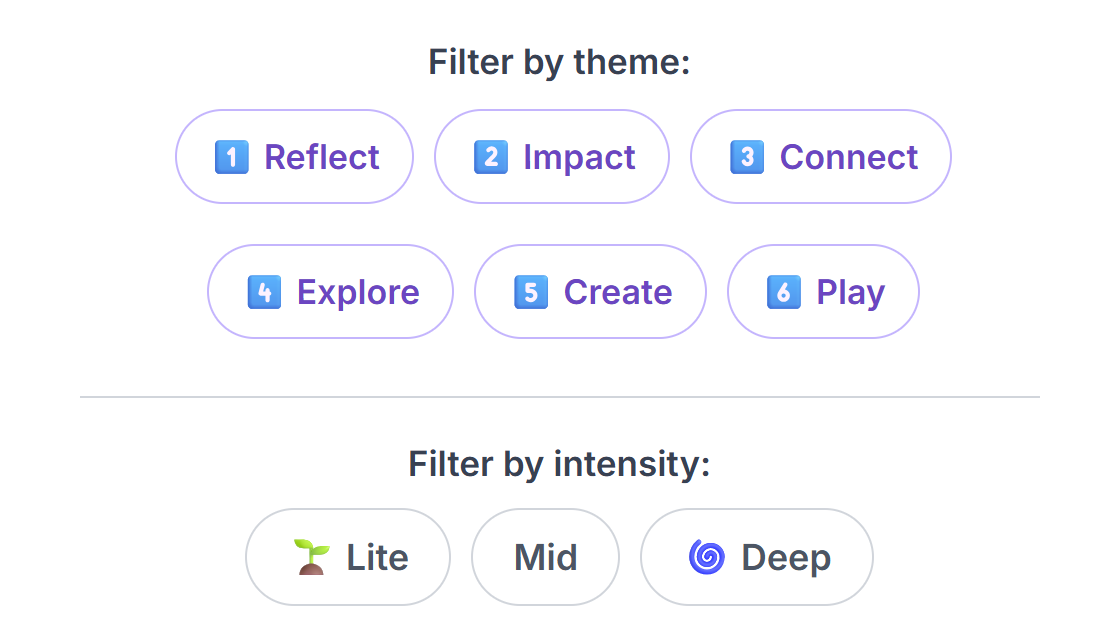Toggle the Connect theme filter
The image size is (1118, 643).
(x=820, y=156)
